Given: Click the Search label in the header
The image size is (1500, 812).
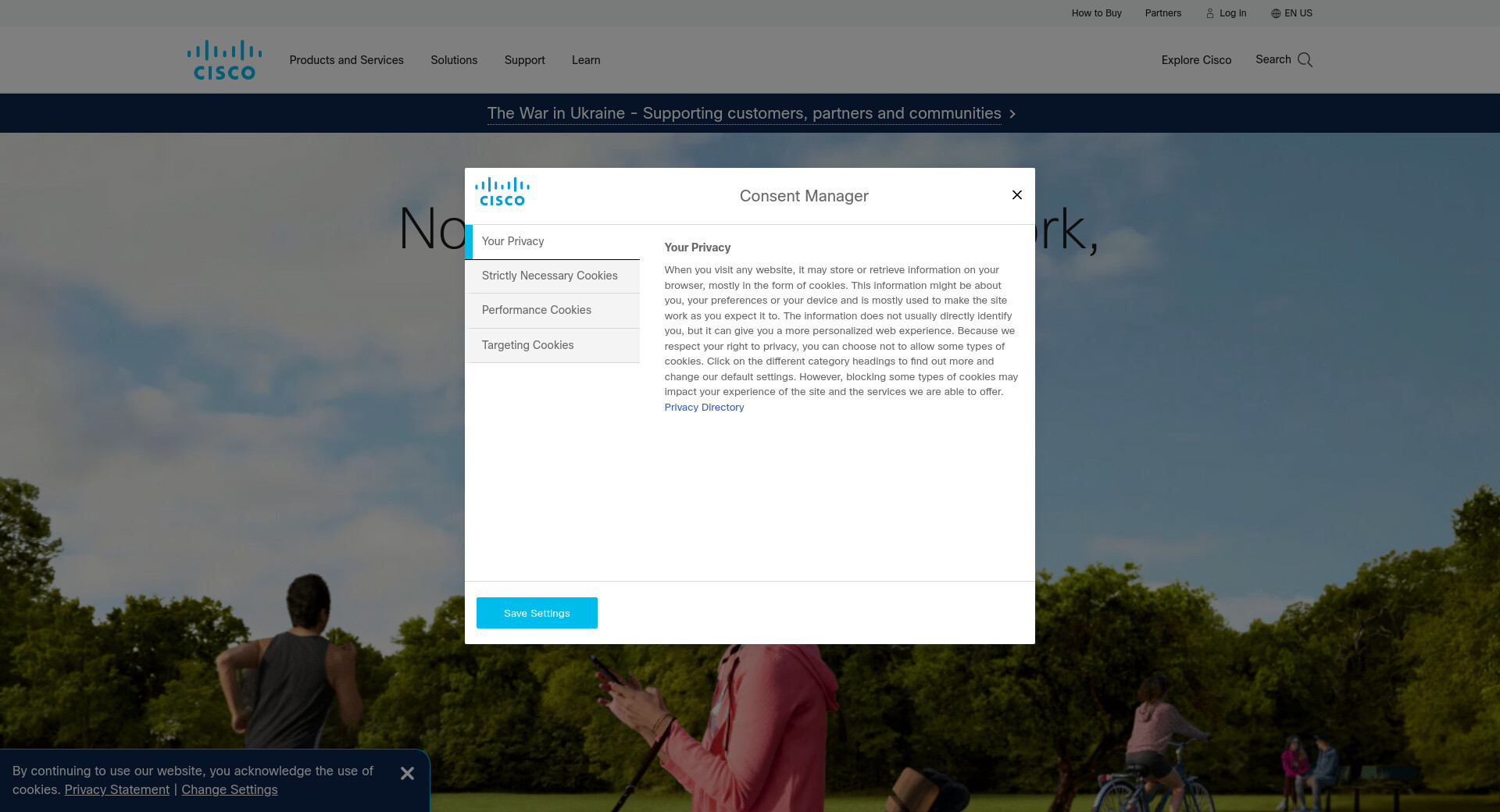Looking at the screenshot, I should (x=1273, y=59).
